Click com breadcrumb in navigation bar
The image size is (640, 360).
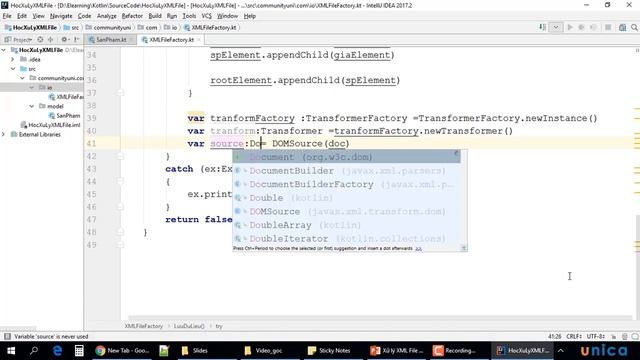pos(147,27)
